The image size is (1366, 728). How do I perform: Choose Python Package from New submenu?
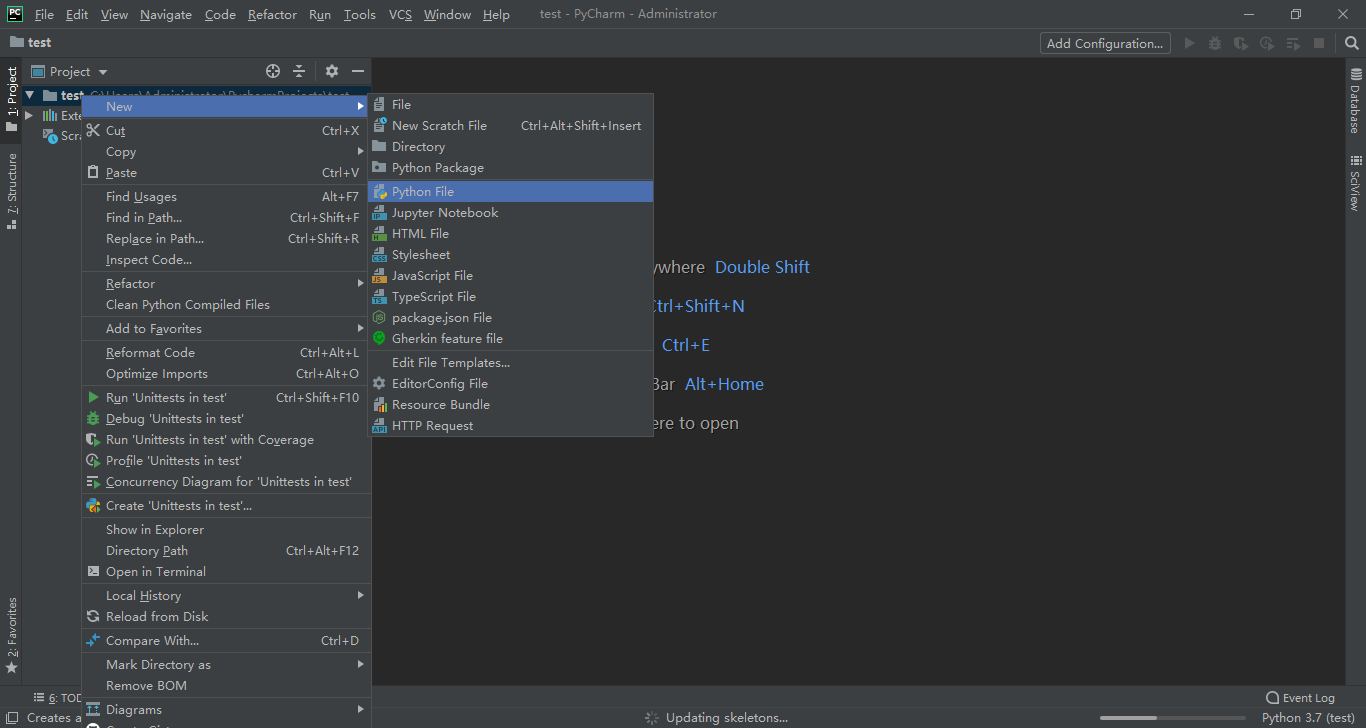coord(511,167)
